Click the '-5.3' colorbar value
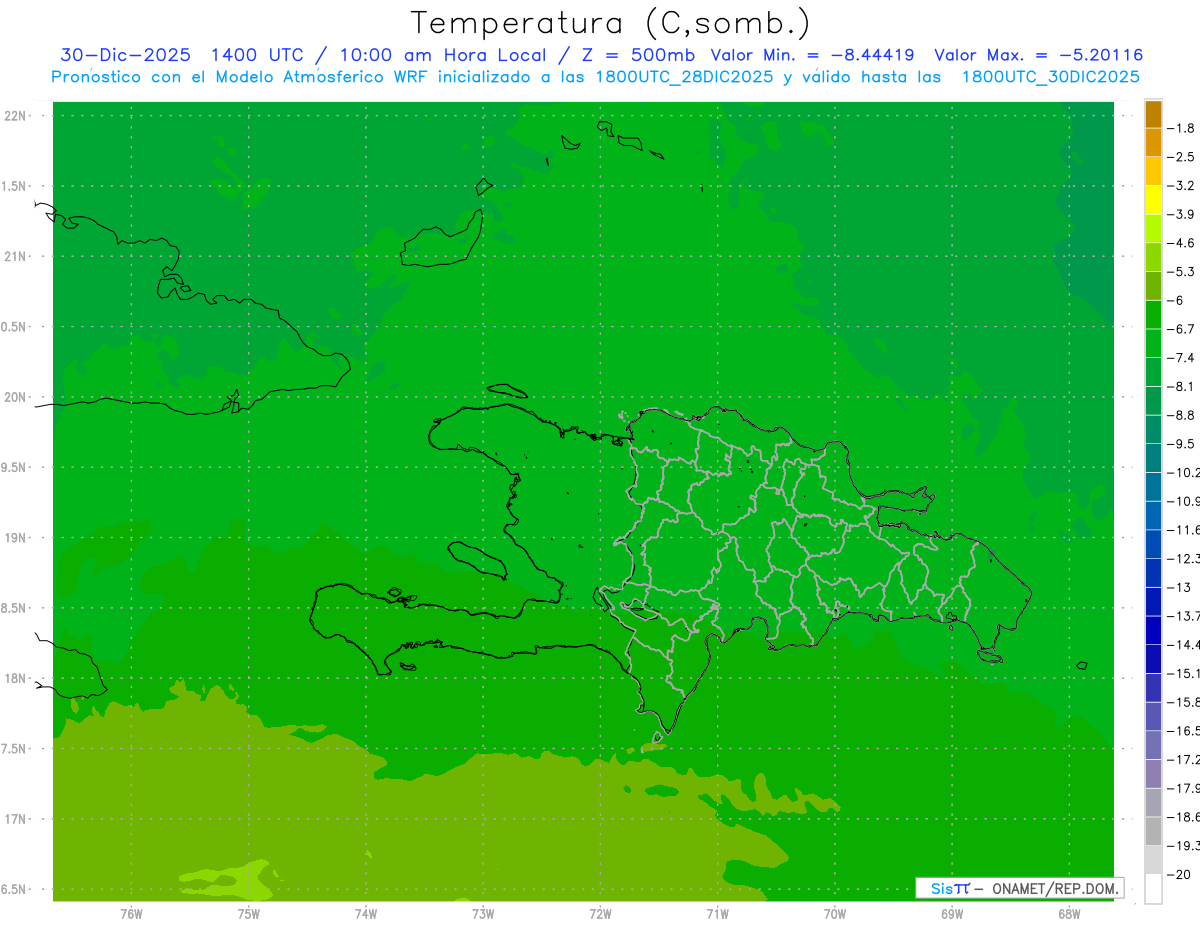This screenshot has width=1200, height=927. tap(1180, 272)
